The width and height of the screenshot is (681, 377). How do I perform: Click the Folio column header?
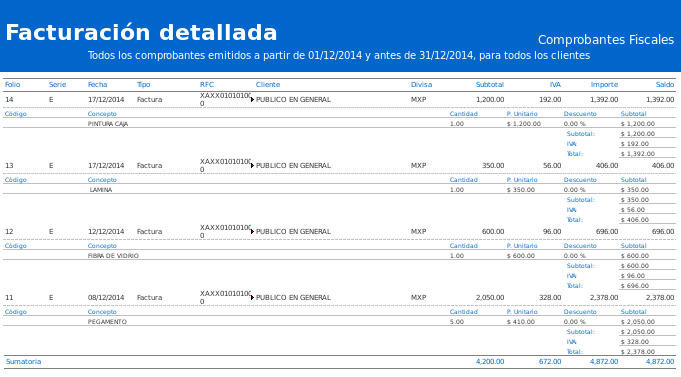click(13, 85)
